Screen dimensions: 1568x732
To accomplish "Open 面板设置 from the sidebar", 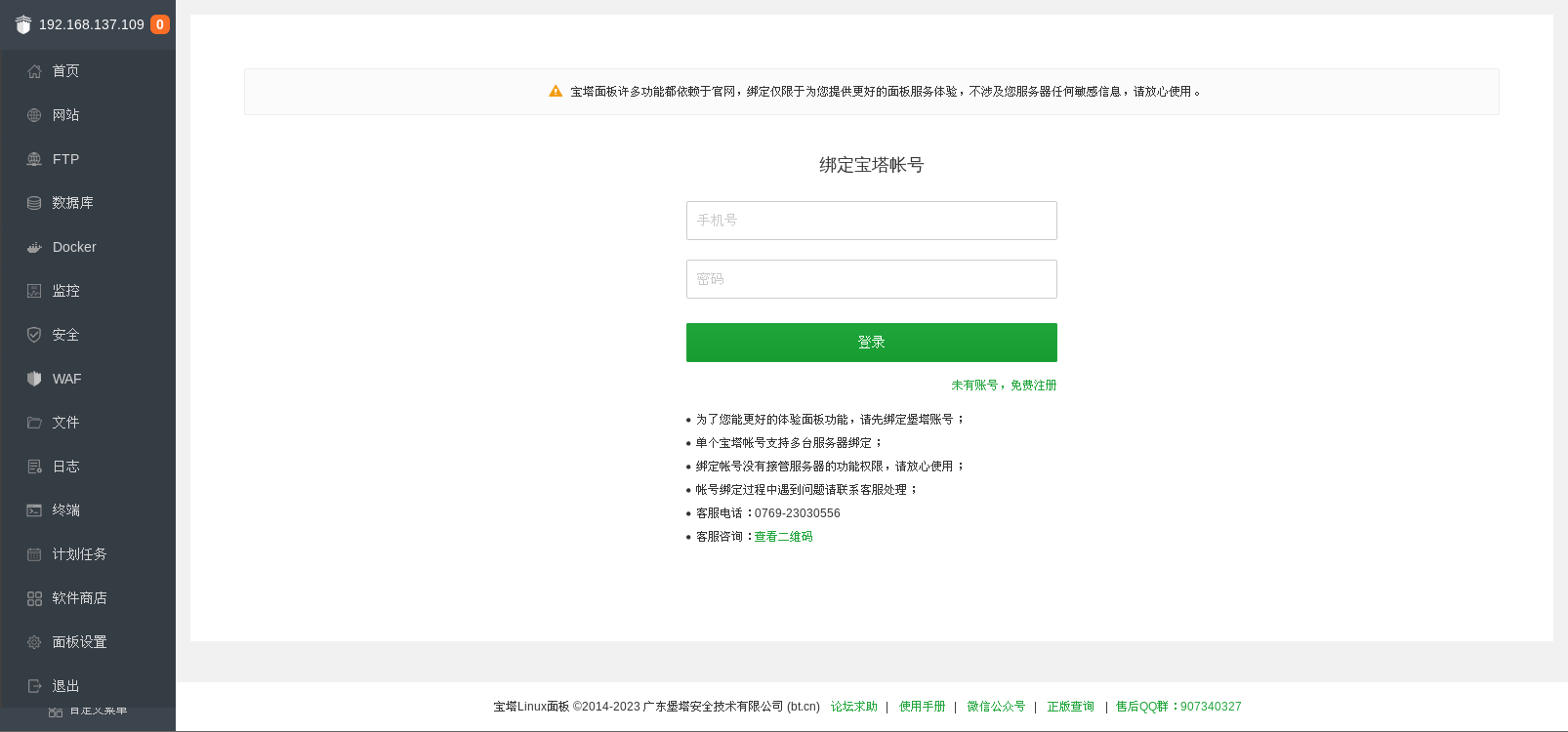I will [88, 642].
